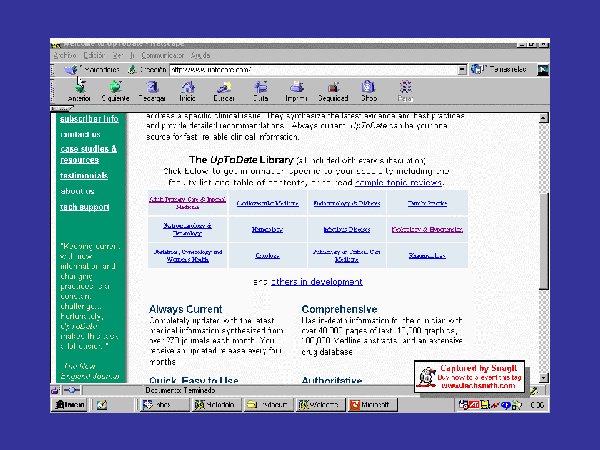600x450 pixels.
Task: Click the blue balloon tray icon
Action: pyautogui.click(x=506, y=405)
